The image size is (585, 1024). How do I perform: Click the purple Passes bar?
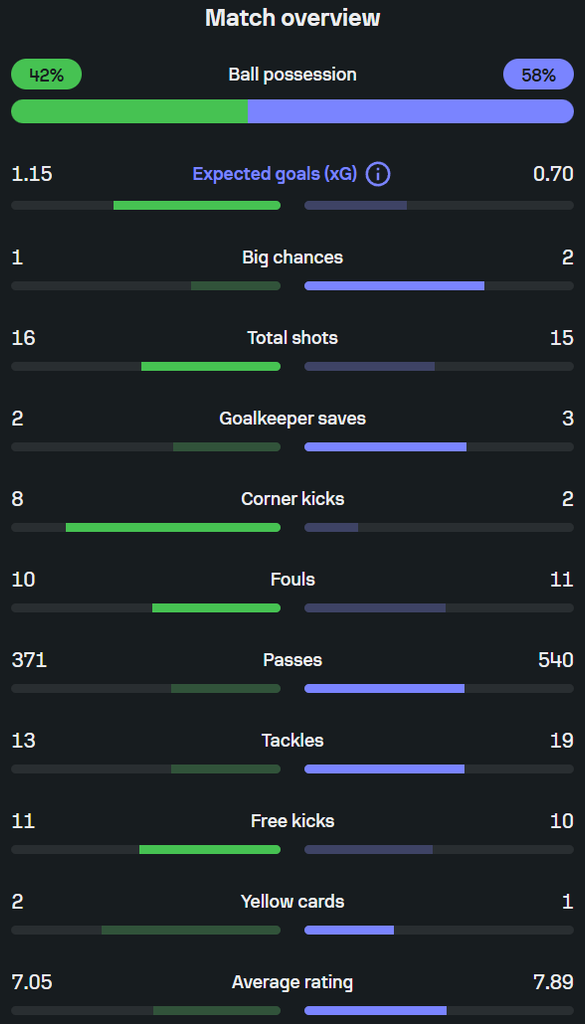point(385,688)
